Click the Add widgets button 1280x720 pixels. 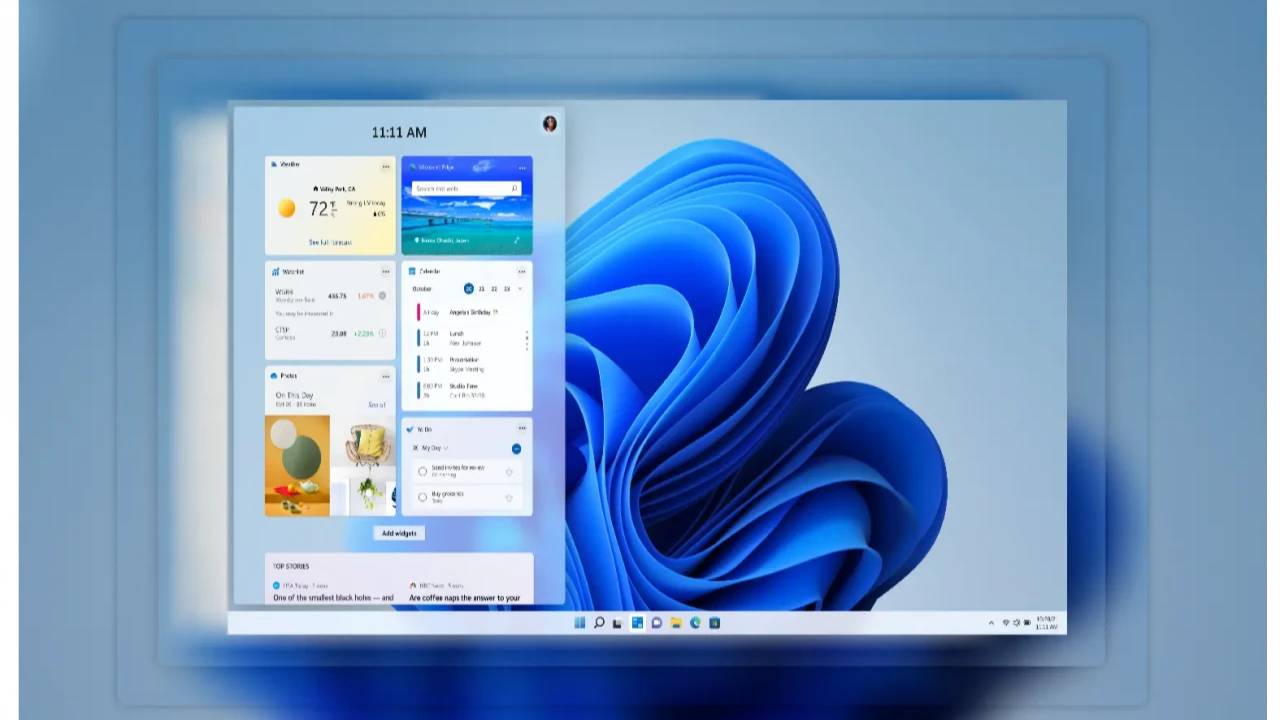click(x=399, y=533)
